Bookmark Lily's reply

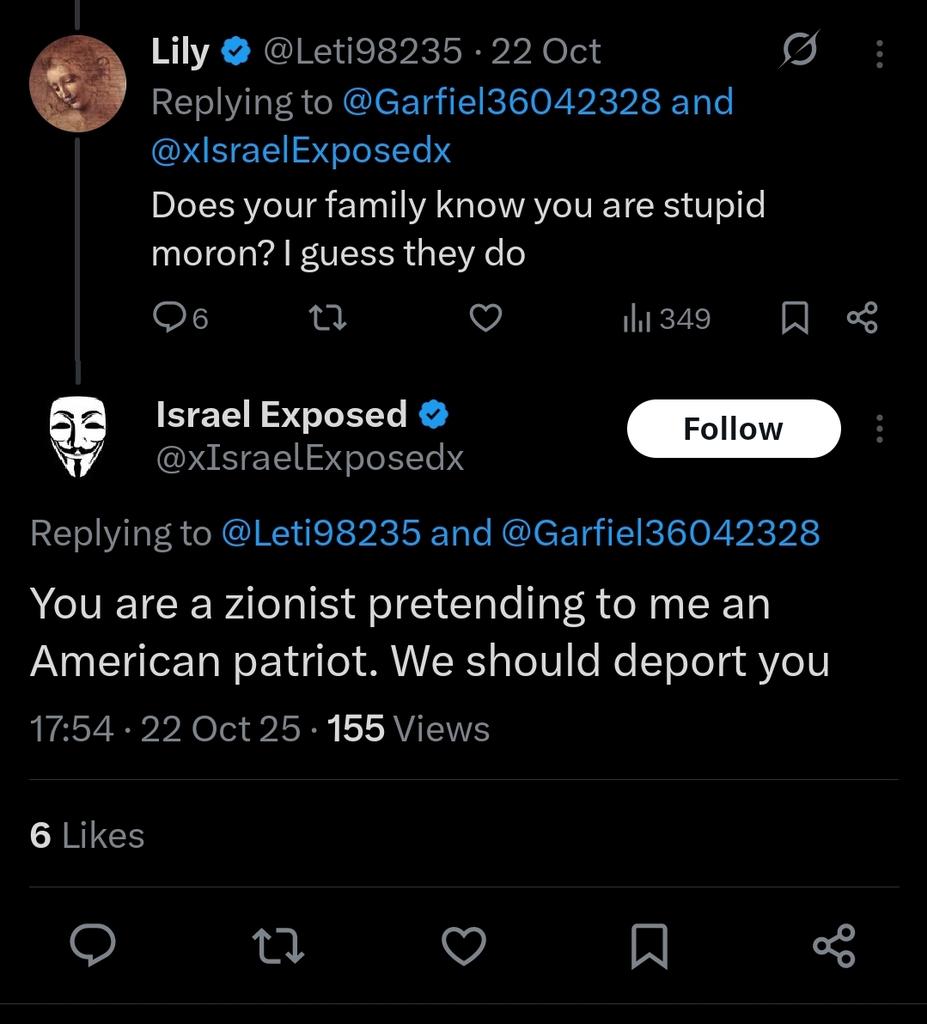pos(794,318)
